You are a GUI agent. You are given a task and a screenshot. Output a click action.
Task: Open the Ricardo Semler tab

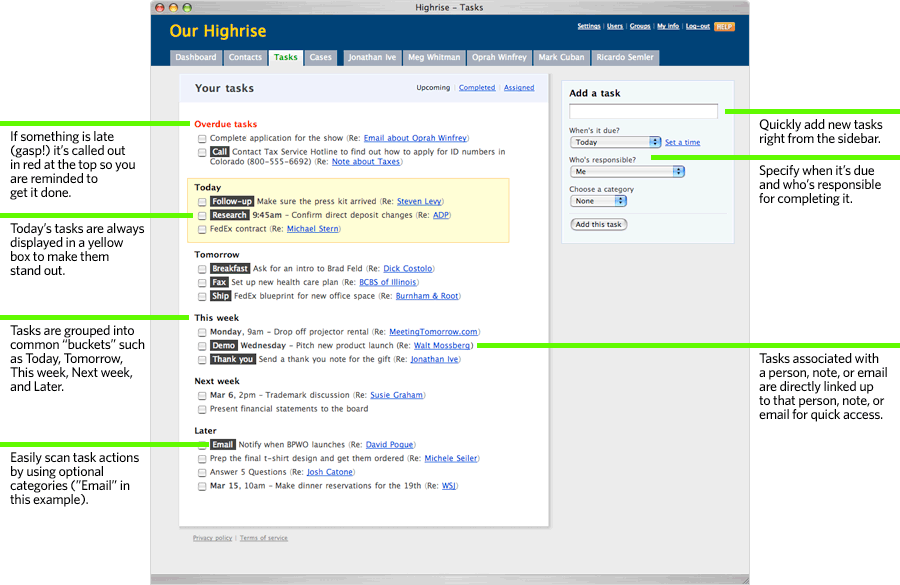[624, 57]
